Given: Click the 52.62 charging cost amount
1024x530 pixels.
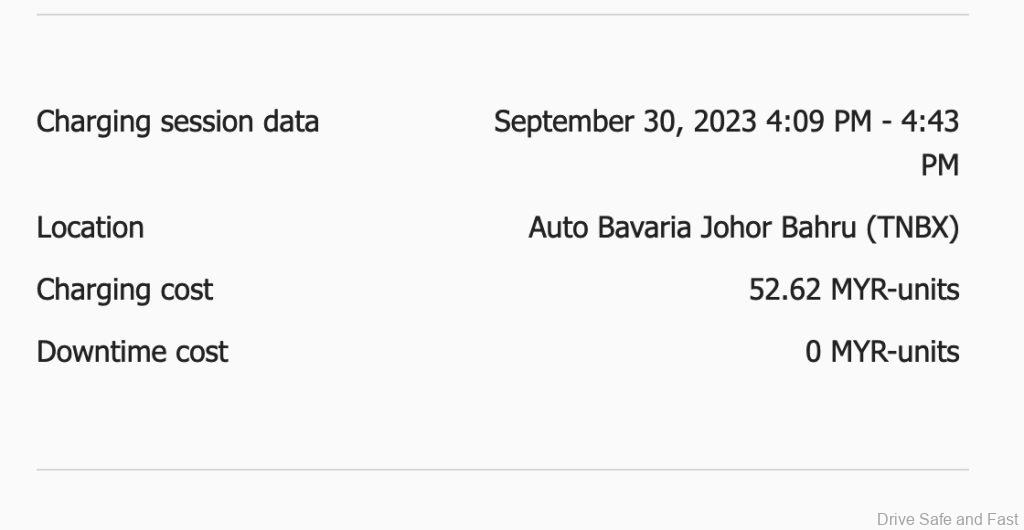Looking at the screenshot, I should pyautogui.click(x=785, y=290).
